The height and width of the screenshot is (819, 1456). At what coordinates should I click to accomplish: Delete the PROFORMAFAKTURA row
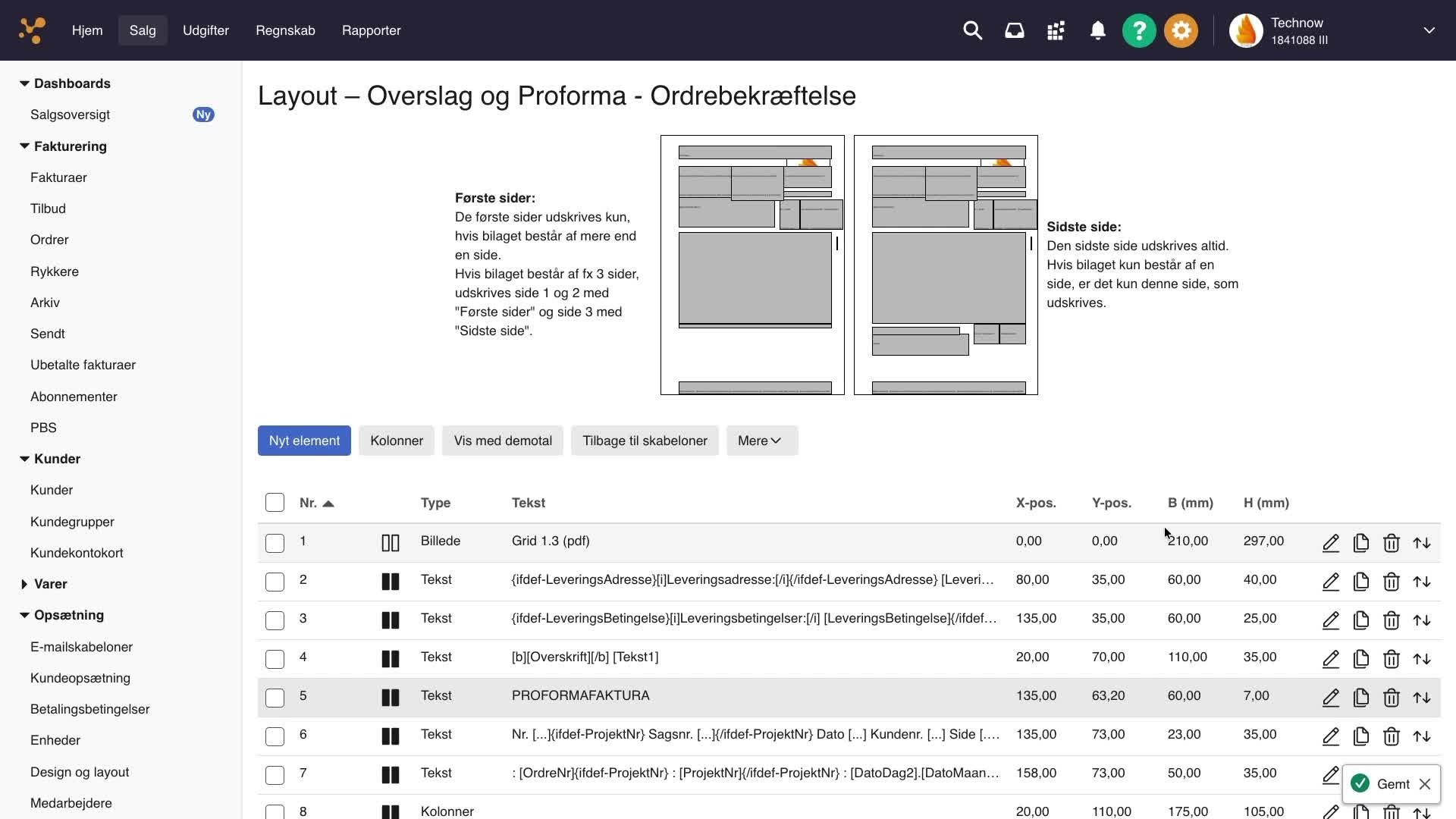pos(1391,698)
